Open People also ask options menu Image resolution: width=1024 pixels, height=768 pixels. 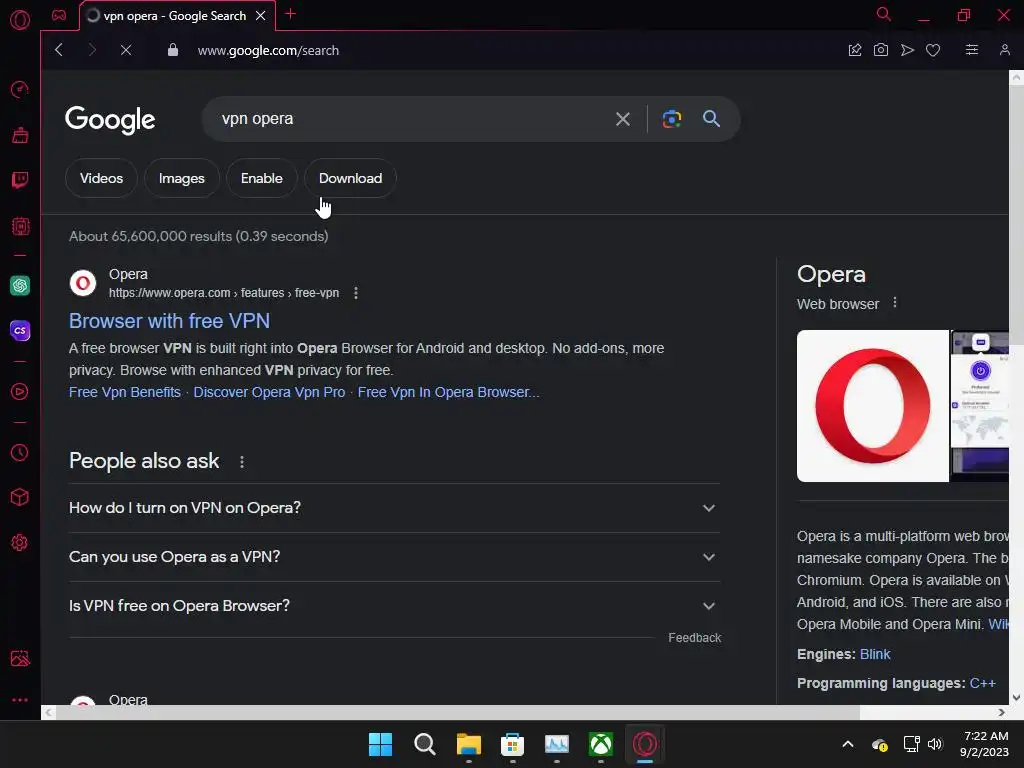tap(242, 462)
